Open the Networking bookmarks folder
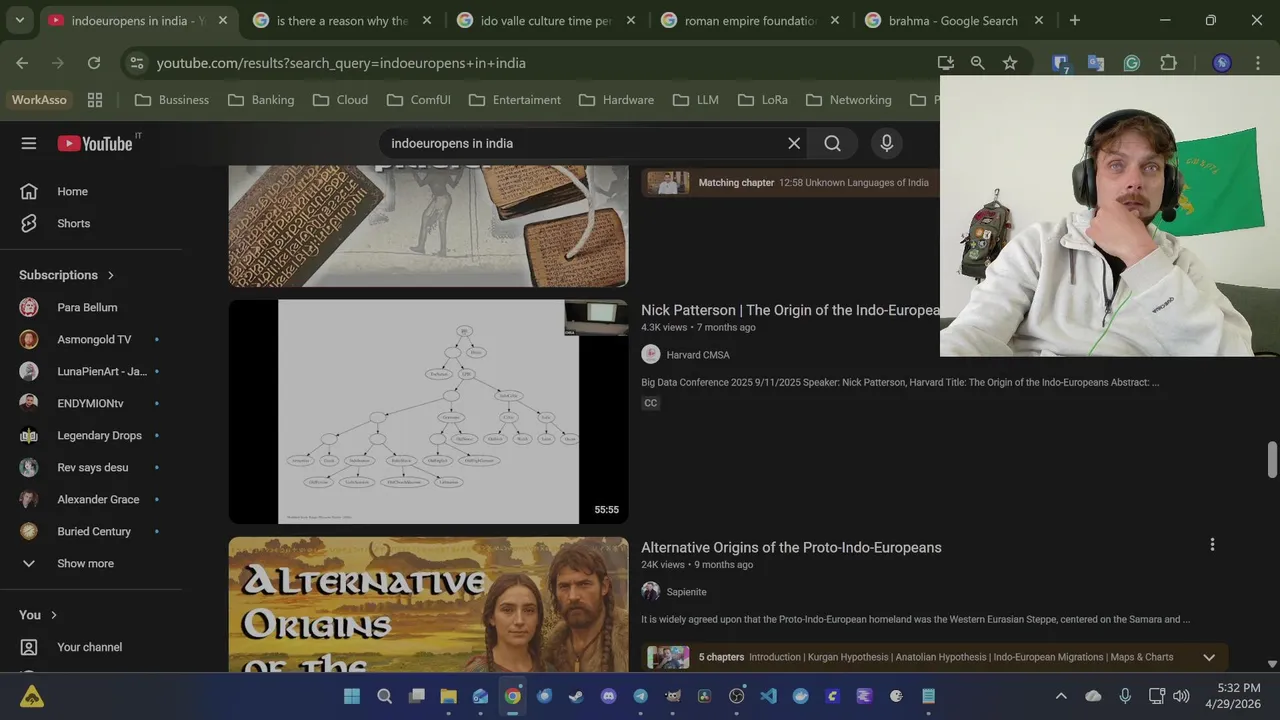Image resolution: width=1280 pixels, height=720 pixels. click(848, 100)
